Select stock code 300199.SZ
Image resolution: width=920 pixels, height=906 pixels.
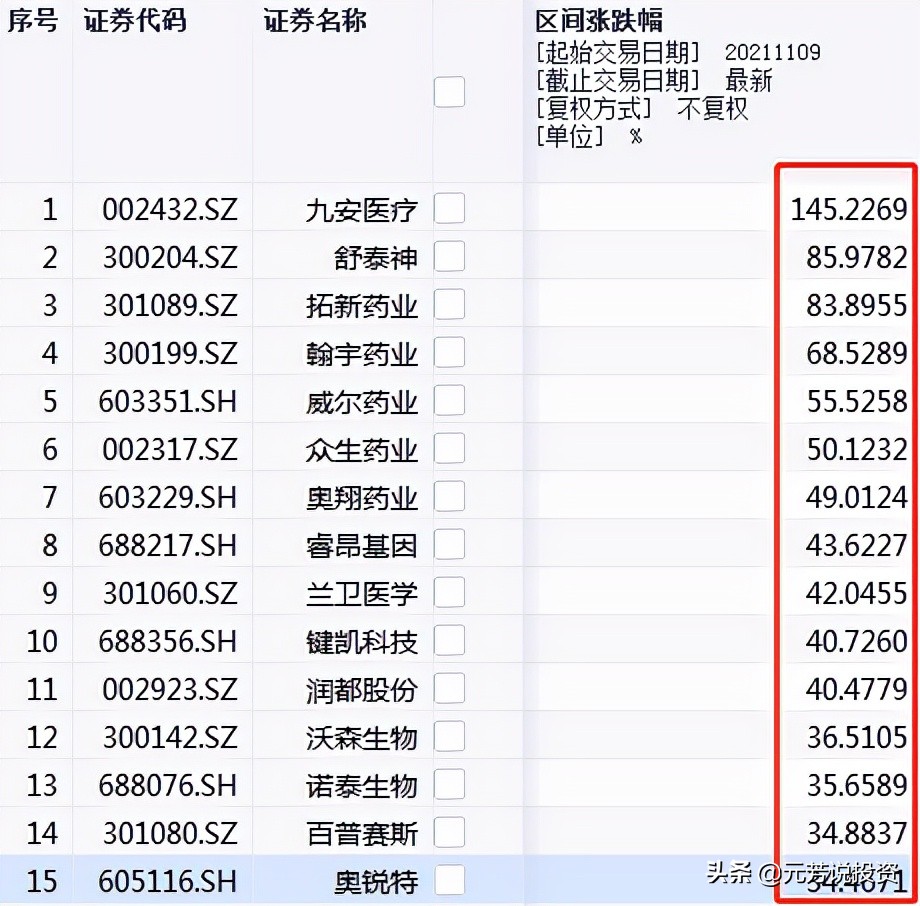[x=170, y=353]
